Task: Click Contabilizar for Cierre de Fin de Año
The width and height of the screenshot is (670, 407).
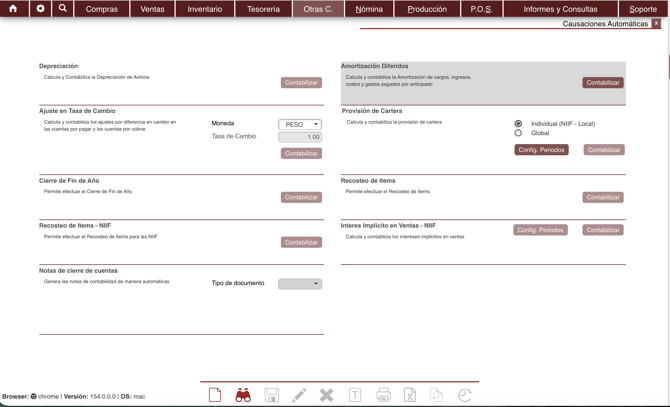Action: 301,197
